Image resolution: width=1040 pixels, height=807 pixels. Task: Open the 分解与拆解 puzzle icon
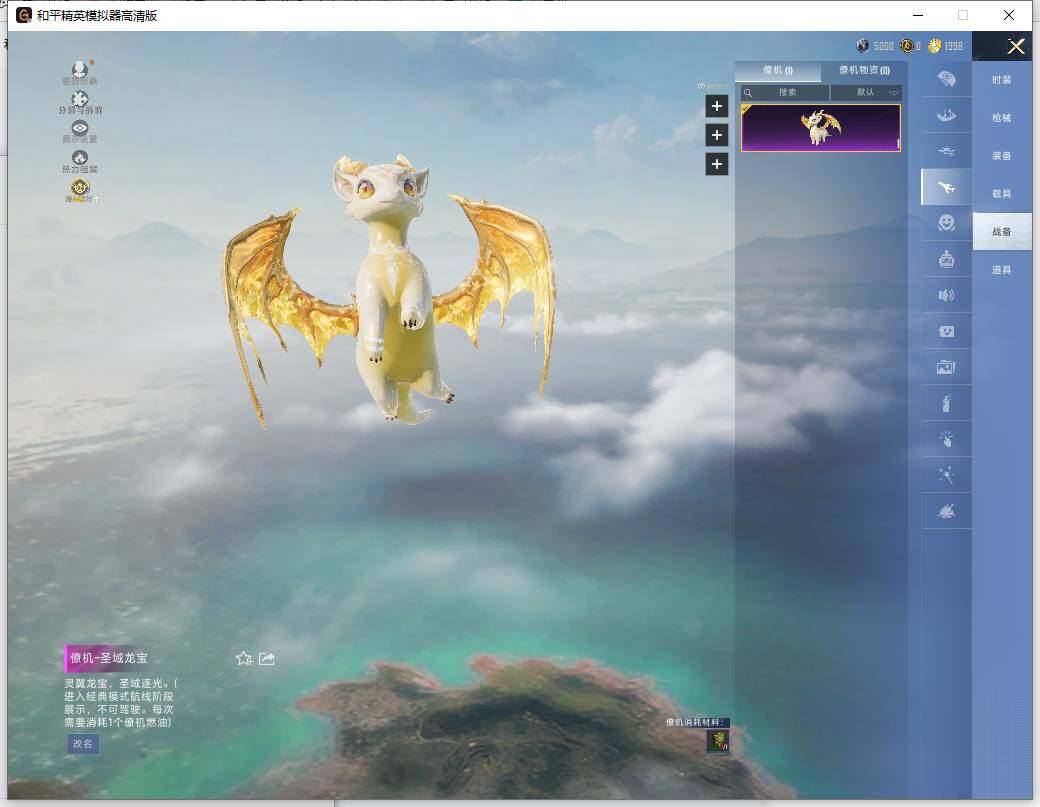tap(80, 100)
